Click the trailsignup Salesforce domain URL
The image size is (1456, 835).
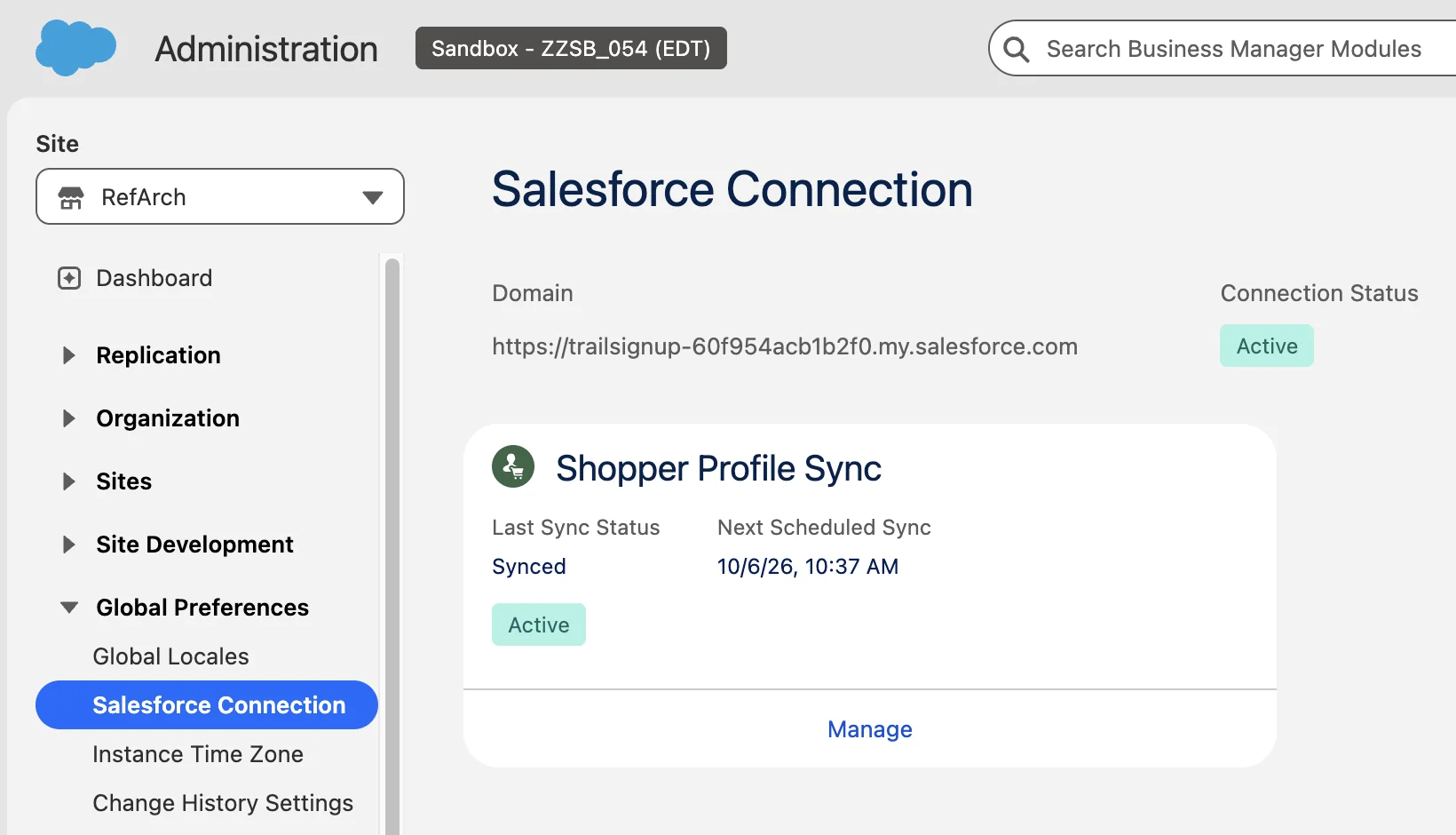pyautogui.click(x=785, y=346)
